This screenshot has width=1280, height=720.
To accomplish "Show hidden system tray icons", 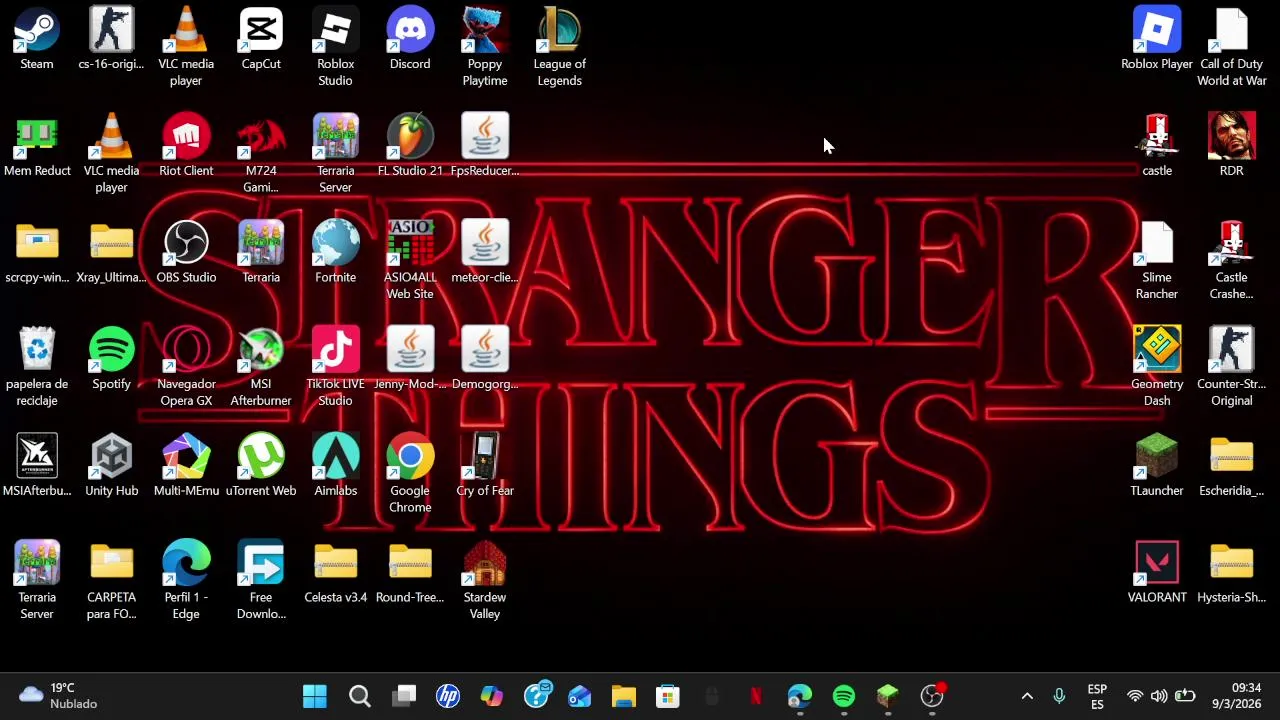I will pyautogui.click(x=1027, y=696).
